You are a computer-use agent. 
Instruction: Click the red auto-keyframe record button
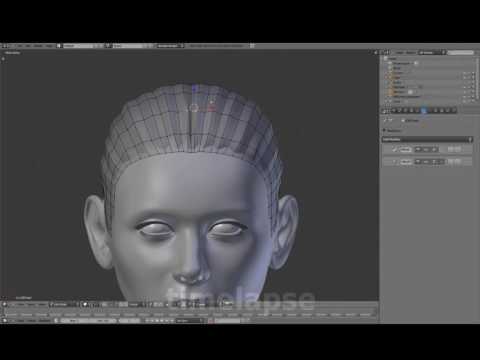point(211,321)
